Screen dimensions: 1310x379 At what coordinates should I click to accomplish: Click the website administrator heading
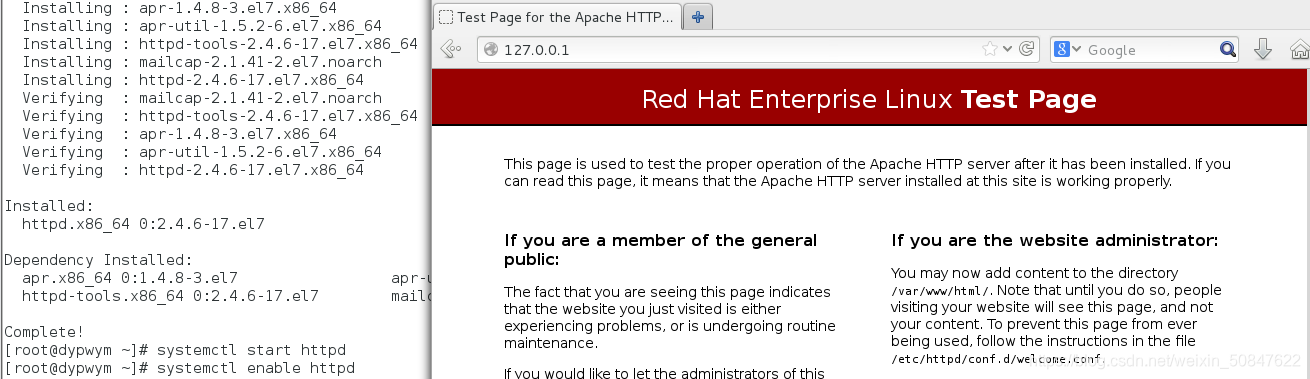(1055, 241)
